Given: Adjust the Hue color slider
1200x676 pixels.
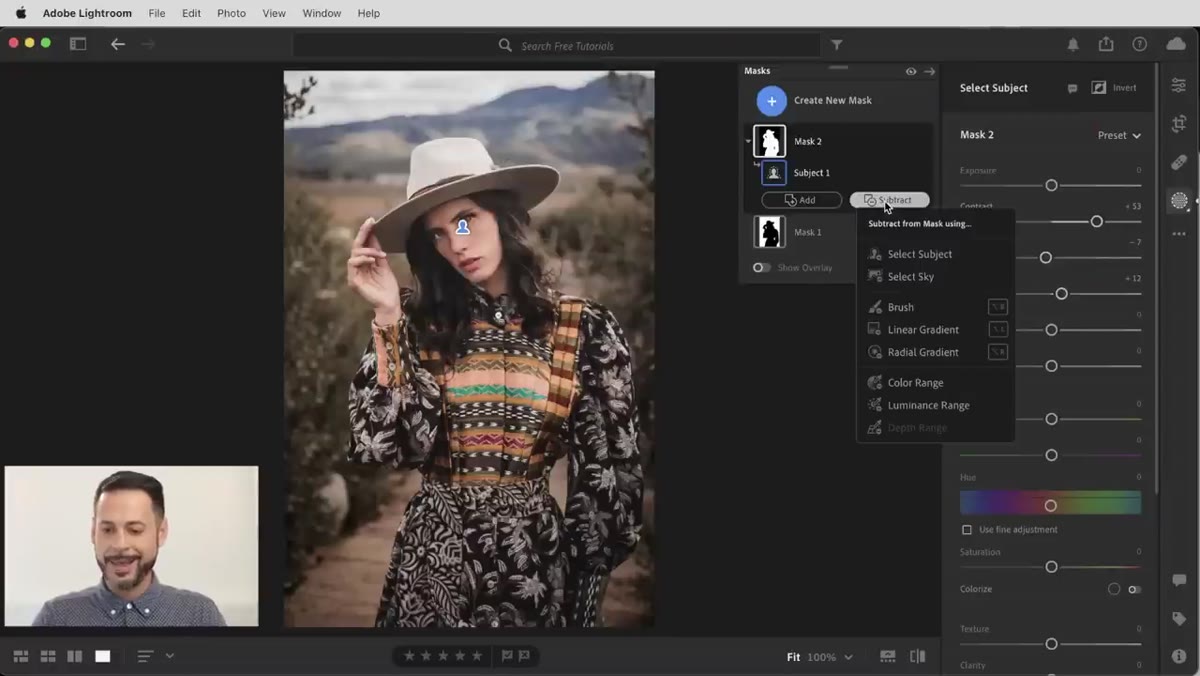Looking at the screenshot, I should click(1050, 503).
